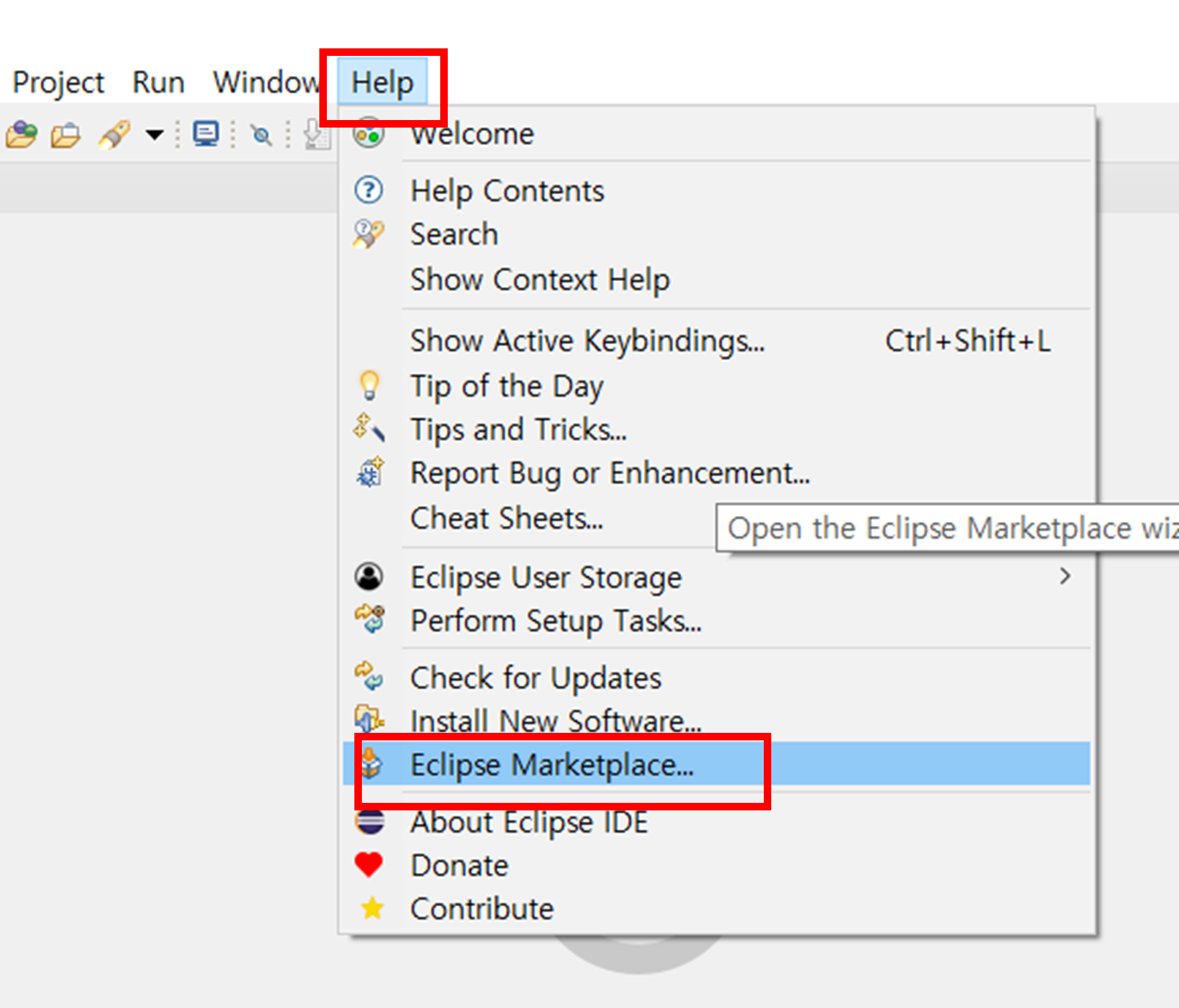Click the Eclipse Marketplace icon
1179x1008 pixels.
click(370, 763)
